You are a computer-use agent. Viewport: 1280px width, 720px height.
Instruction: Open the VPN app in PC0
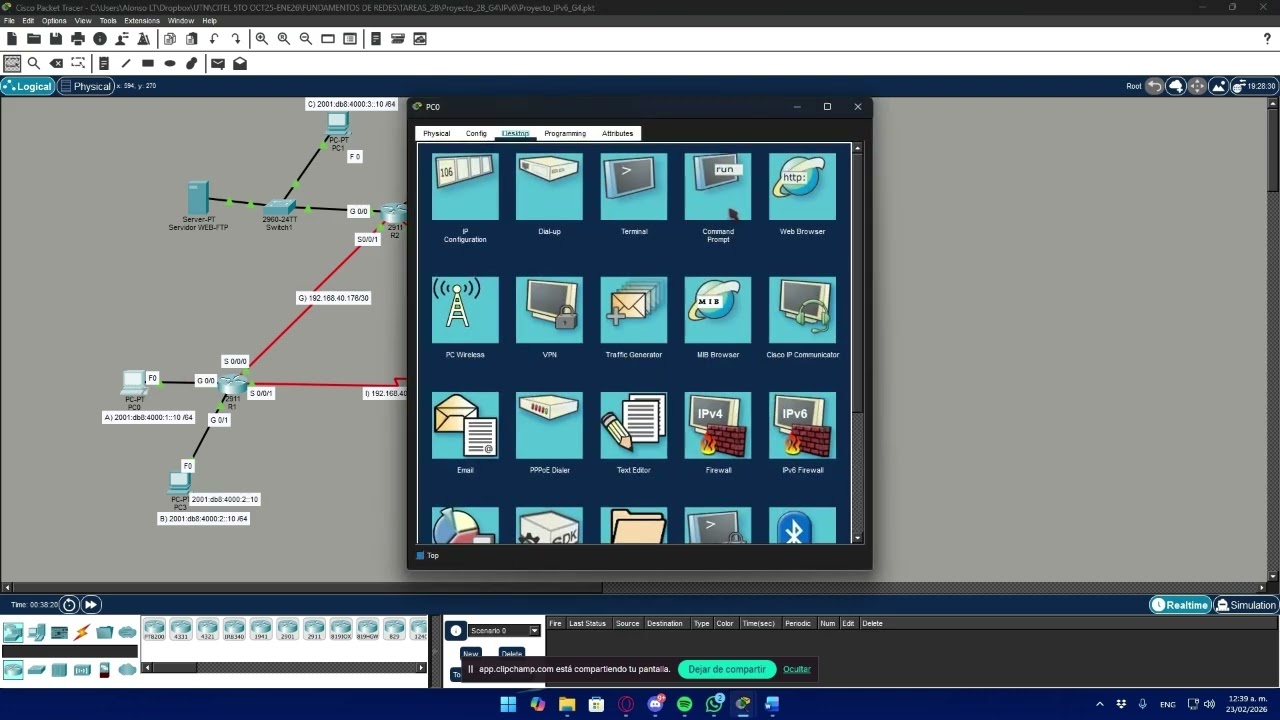pos(549,310)
